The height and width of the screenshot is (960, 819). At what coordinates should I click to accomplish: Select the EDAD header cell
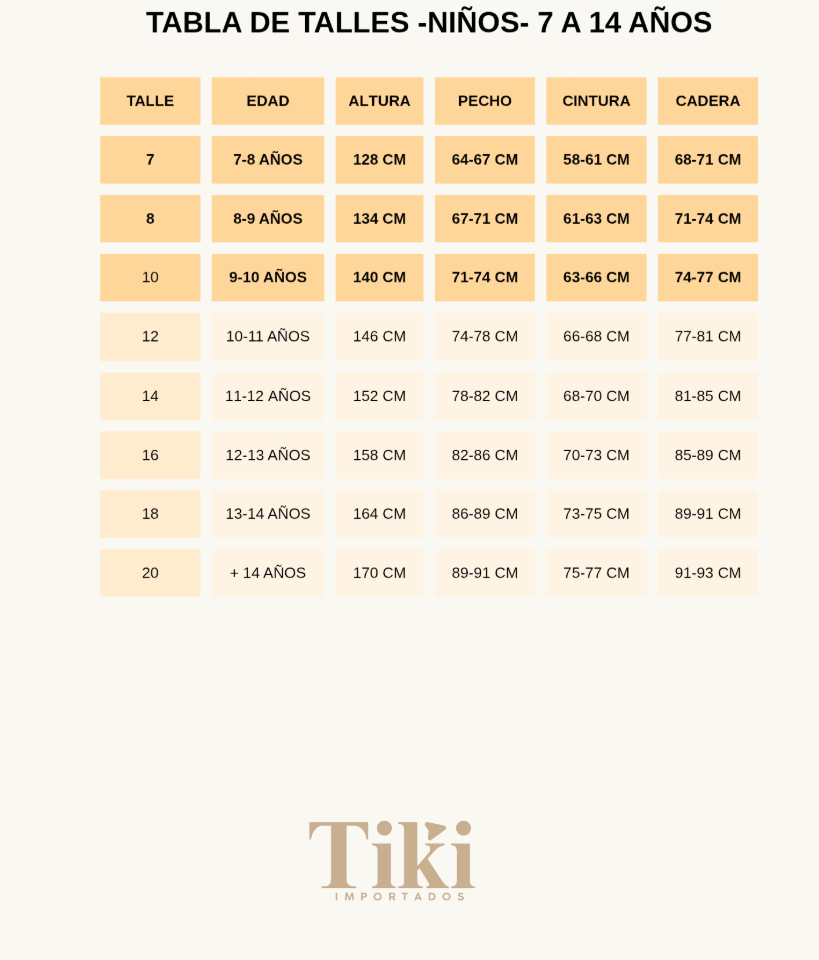point(268,101)
